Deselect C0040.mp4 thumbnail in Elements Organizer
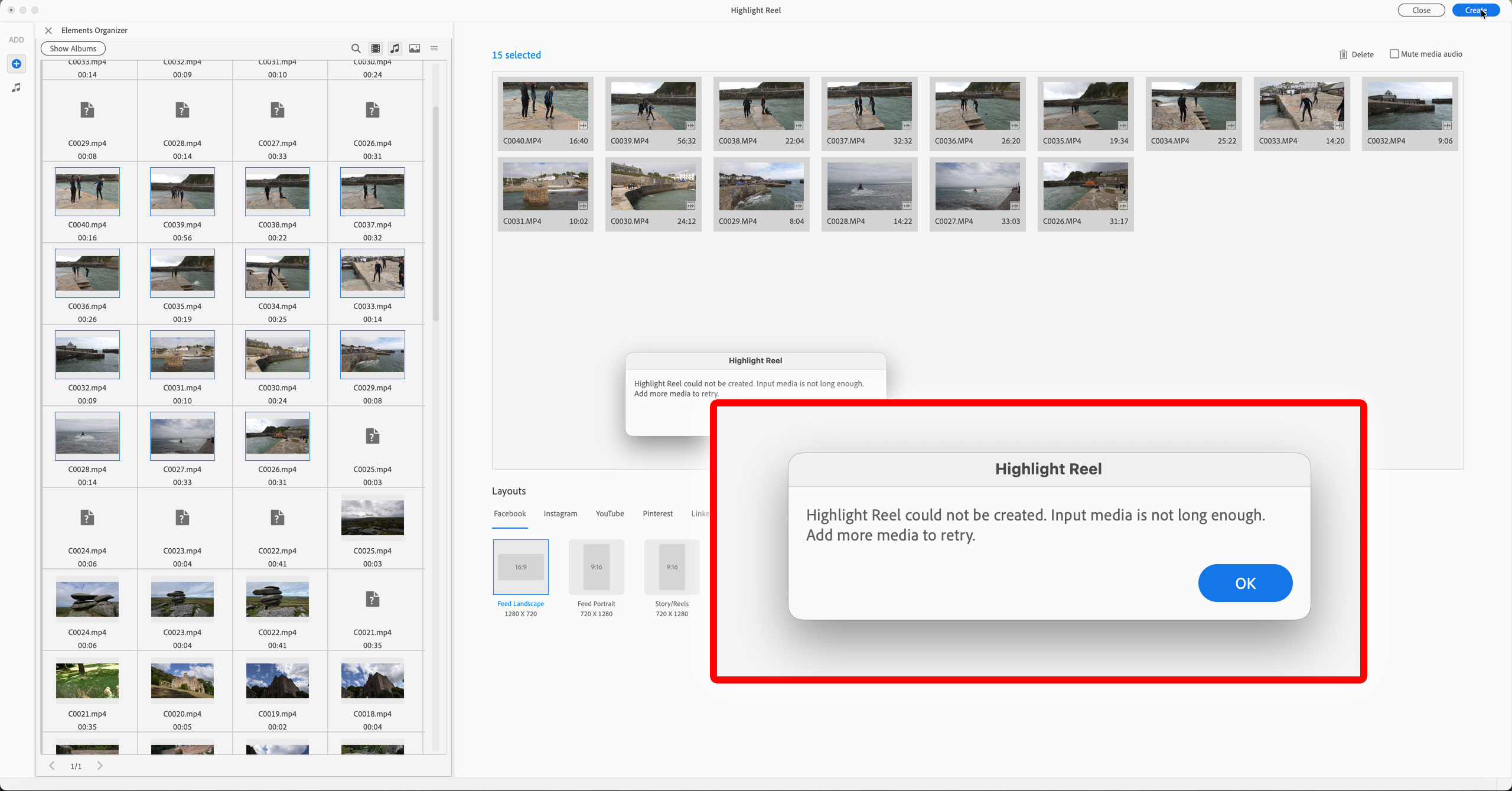 [87, 191]
